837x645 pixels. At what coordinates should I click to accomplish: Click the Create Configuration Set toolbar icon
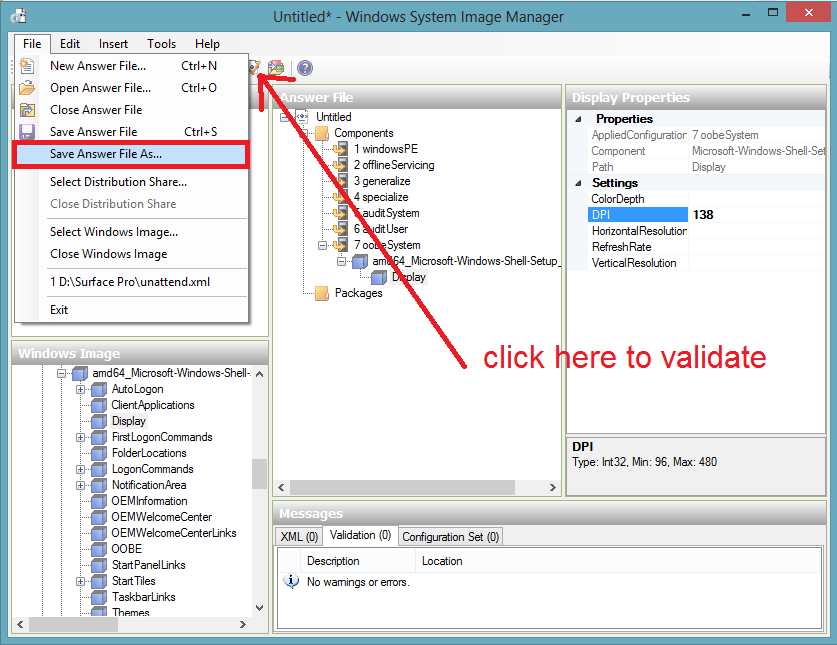(276, 67)
